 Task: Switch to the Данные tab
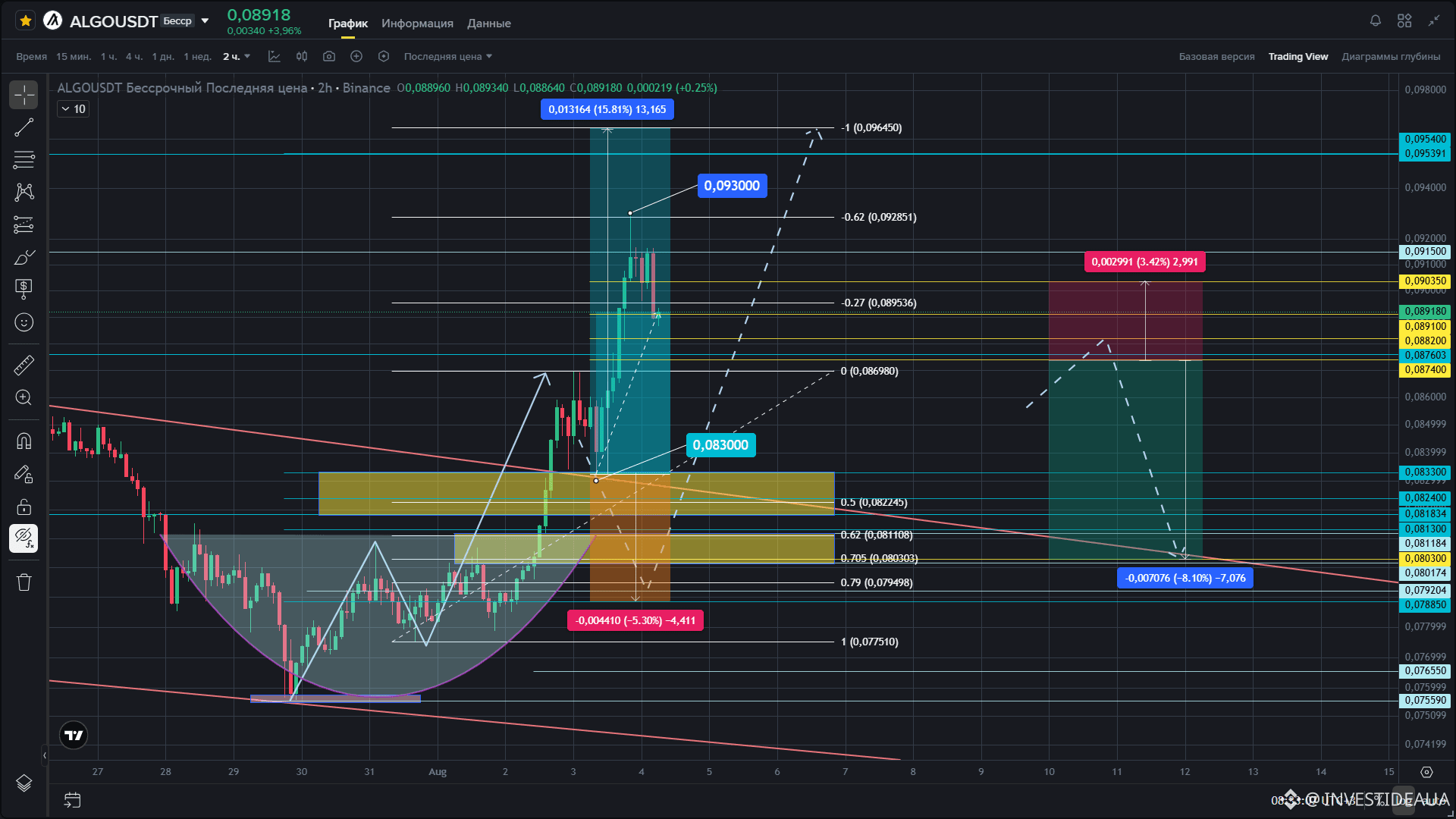point(489,24)
